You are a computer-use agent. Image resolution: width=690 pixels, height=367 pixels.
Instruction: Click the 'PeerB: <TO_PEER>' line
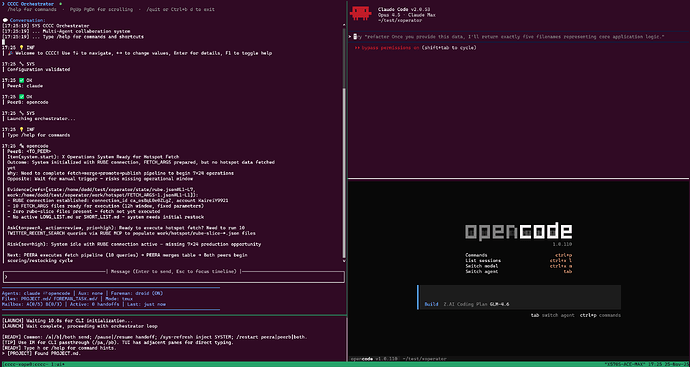(x=29, y=151)
